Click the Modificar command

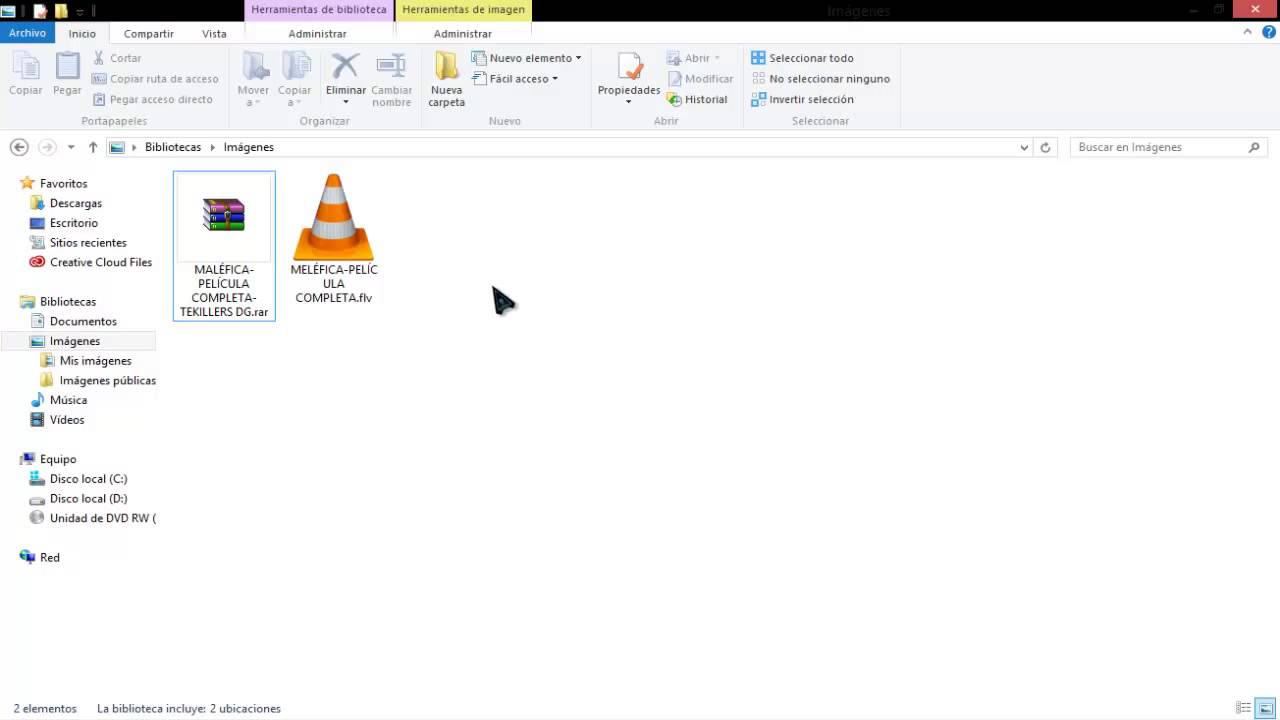(x=700, y=79)
